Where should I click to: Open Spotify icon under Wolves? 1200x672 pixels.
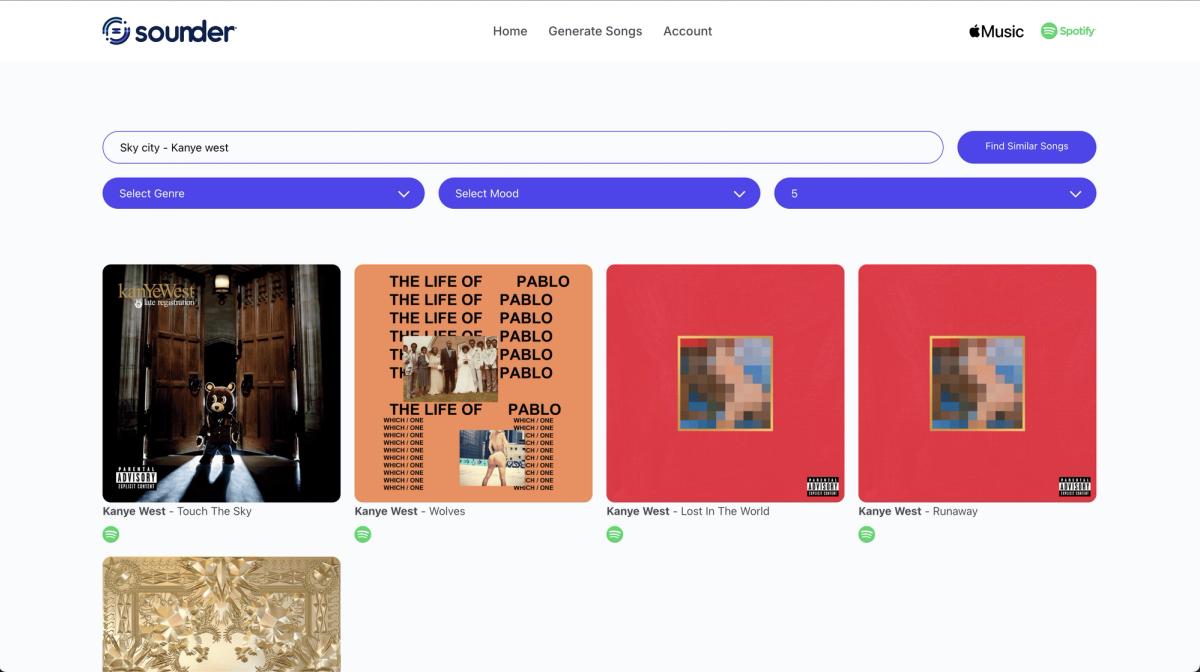363,535
